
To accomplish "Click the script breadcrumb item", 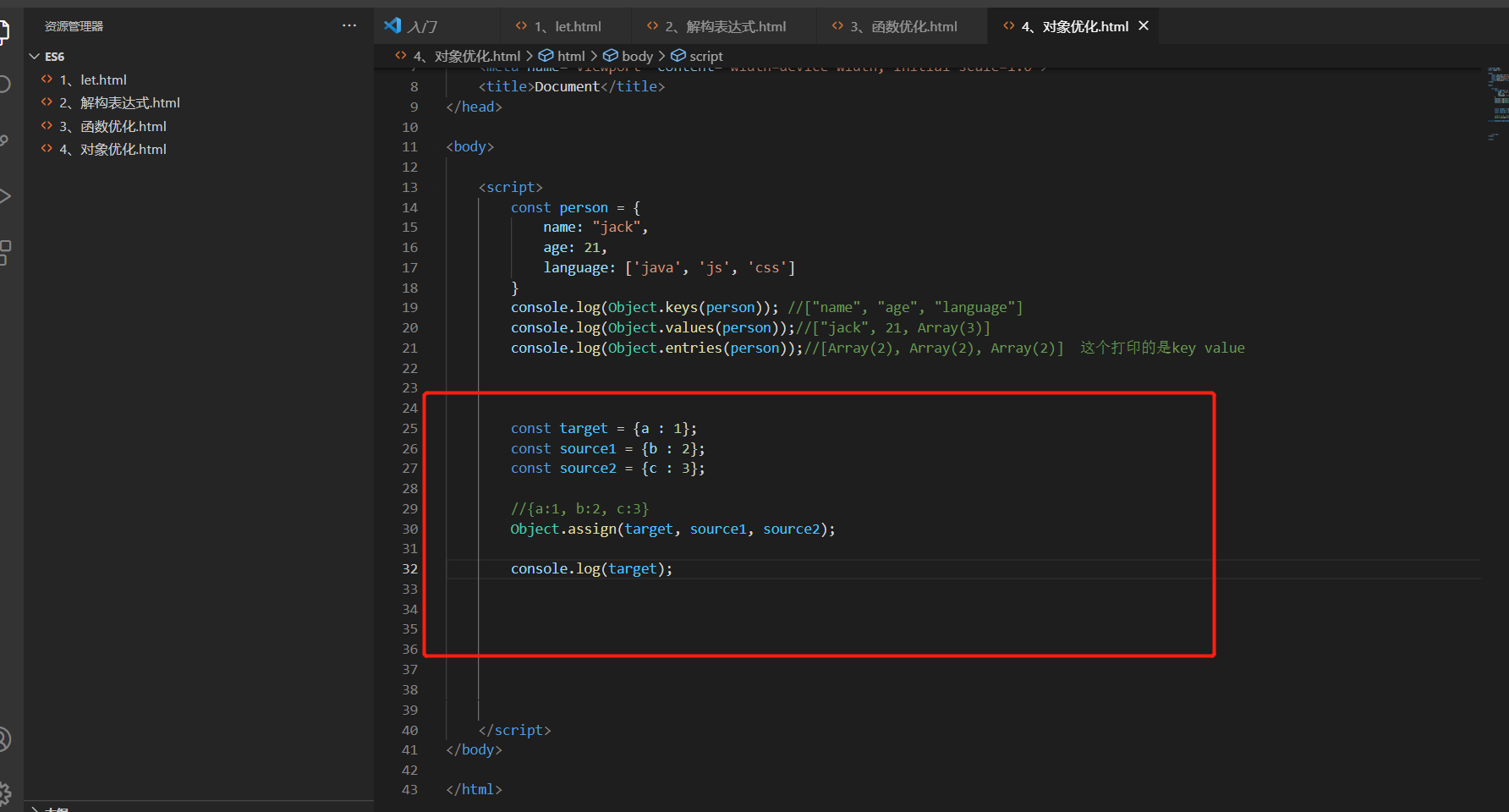I will 697,56.
